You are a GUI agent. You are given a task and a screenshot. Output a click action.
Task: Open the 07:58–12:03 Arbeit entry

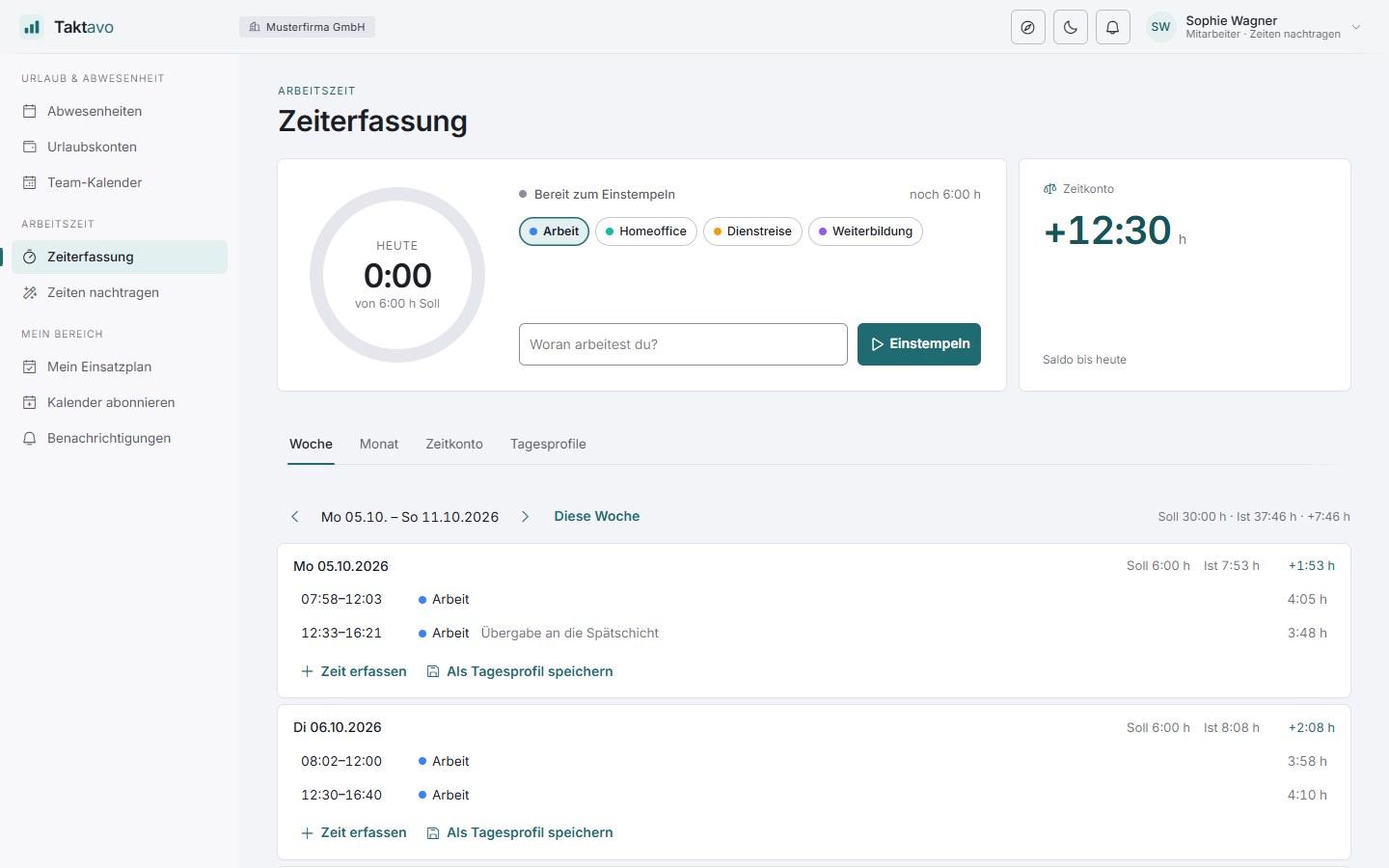(x=814, y=599)
